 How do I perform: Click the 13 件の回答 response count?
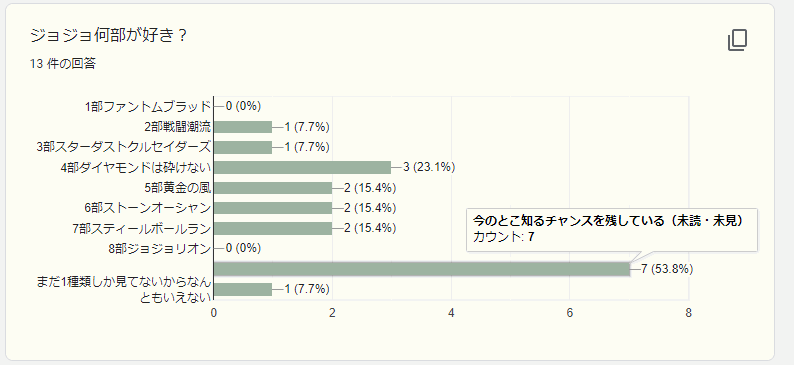(x=63, y=64)
